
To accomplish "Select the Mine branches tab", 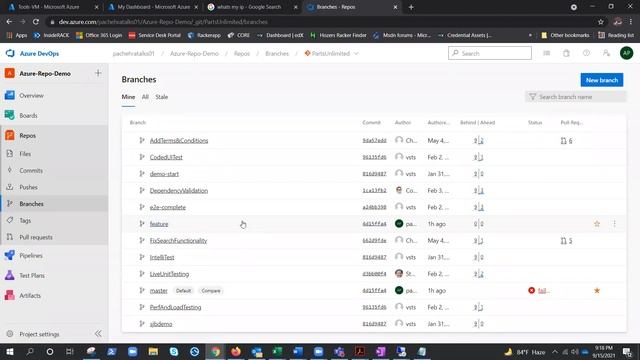I will (128, 97).
